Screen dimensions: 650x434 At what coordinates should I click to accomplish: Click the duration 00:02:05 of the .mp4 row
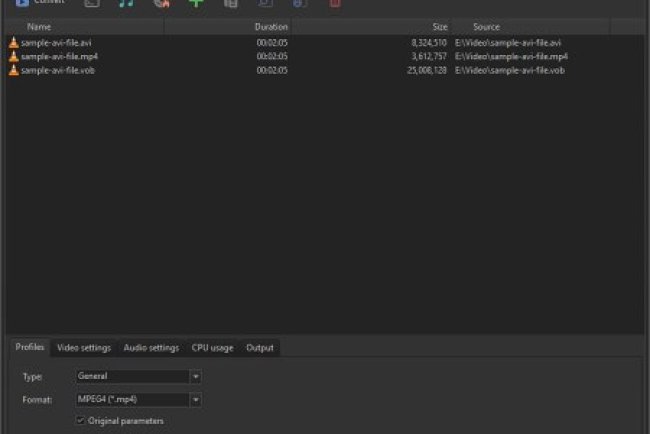272,56
